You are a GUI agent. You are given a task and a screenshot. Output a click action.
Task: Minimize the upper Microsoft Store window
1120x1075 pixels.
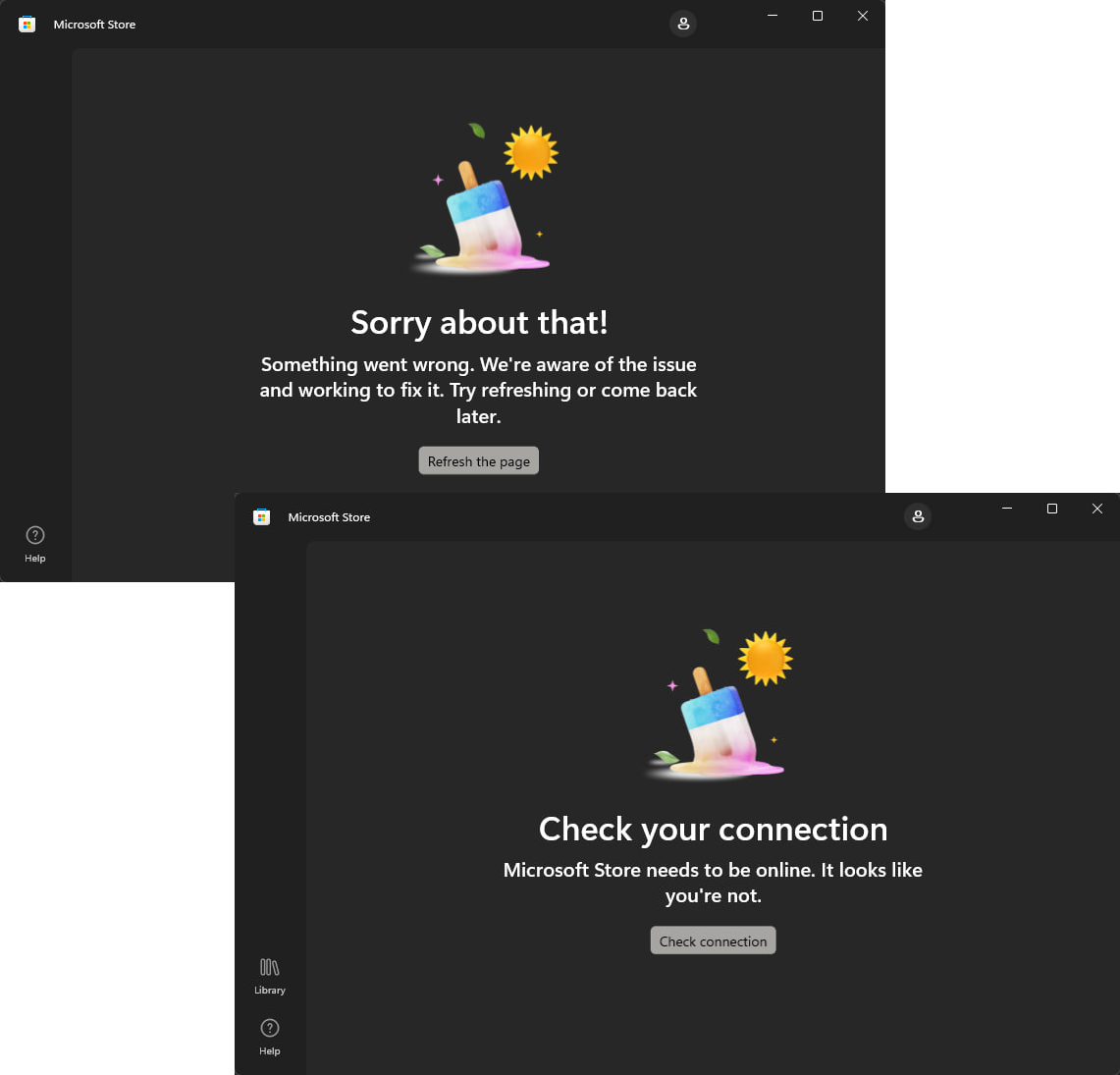[x=773, y=16]
